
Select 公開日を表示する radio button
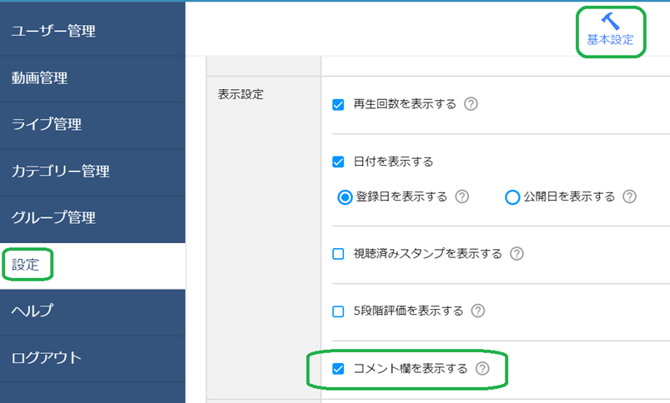point(513,197)
